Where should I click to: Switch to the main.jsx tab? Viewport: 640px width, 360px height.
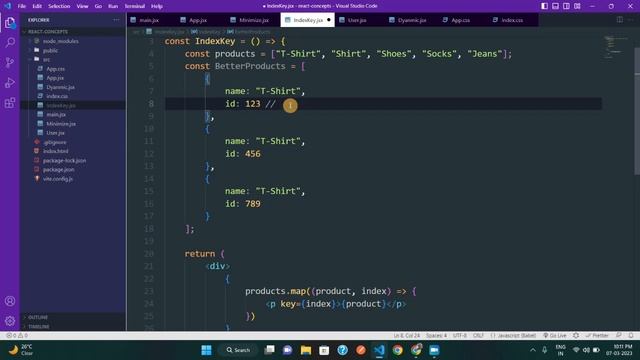[149, 20]
